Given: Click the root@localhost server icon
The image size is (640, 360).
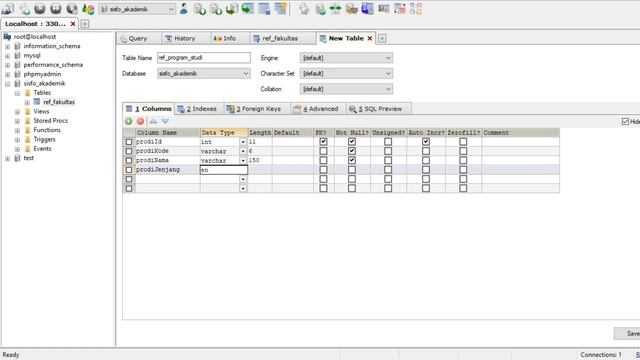Looking at the screenshot, I should 7,37.
